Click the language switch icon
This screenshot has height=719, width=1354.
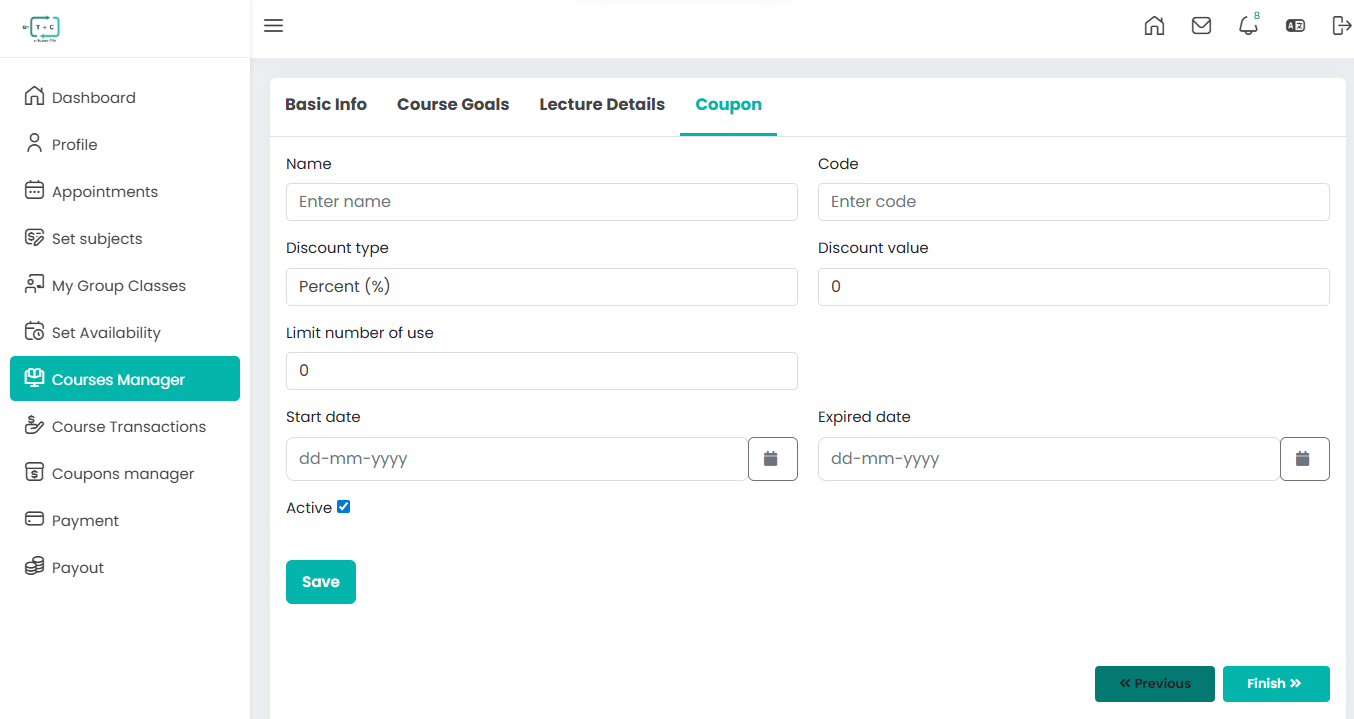point(1295,26)
